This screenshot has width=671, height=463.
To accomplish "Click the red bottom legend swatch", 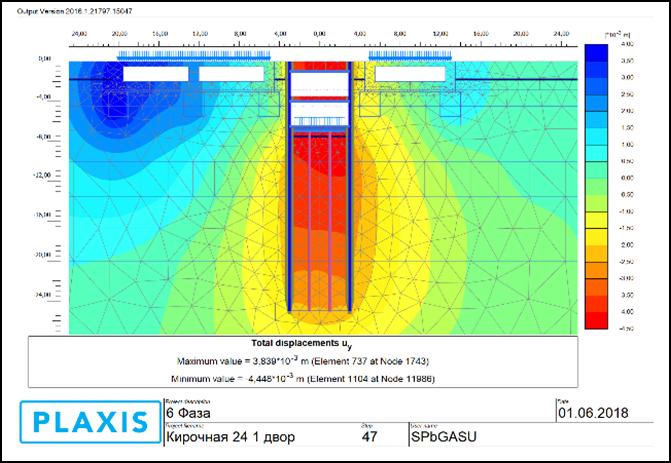I will [593, 320].
